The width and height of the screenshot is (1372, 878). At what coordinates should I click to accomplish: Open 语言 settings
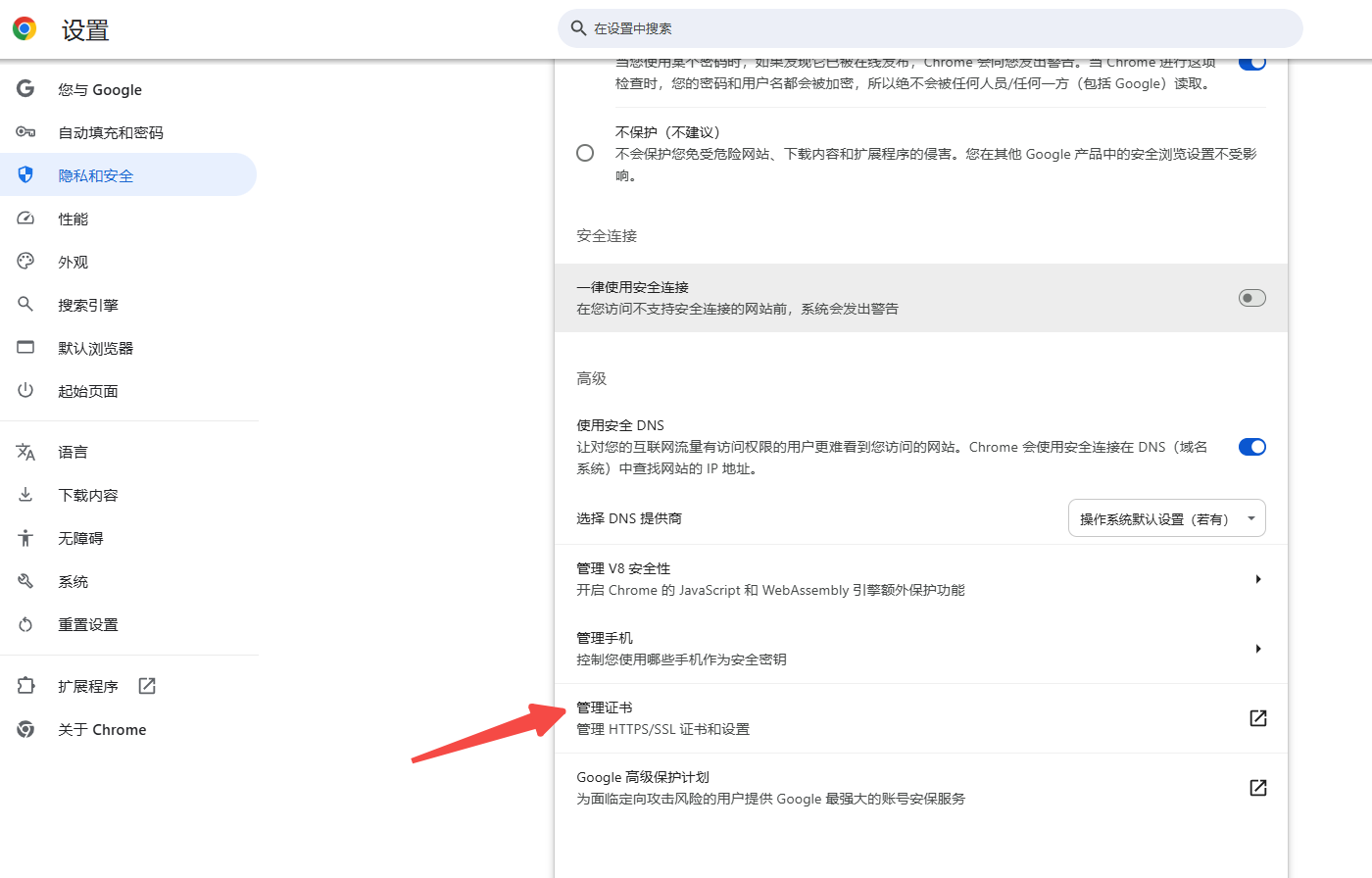tap(128, 452)
